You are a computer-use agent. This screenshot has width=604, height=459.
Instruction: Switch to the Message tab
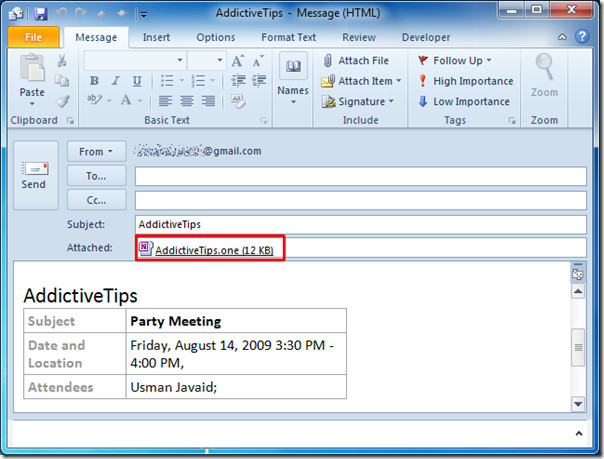pyautogui.click(x=96, y=37)
